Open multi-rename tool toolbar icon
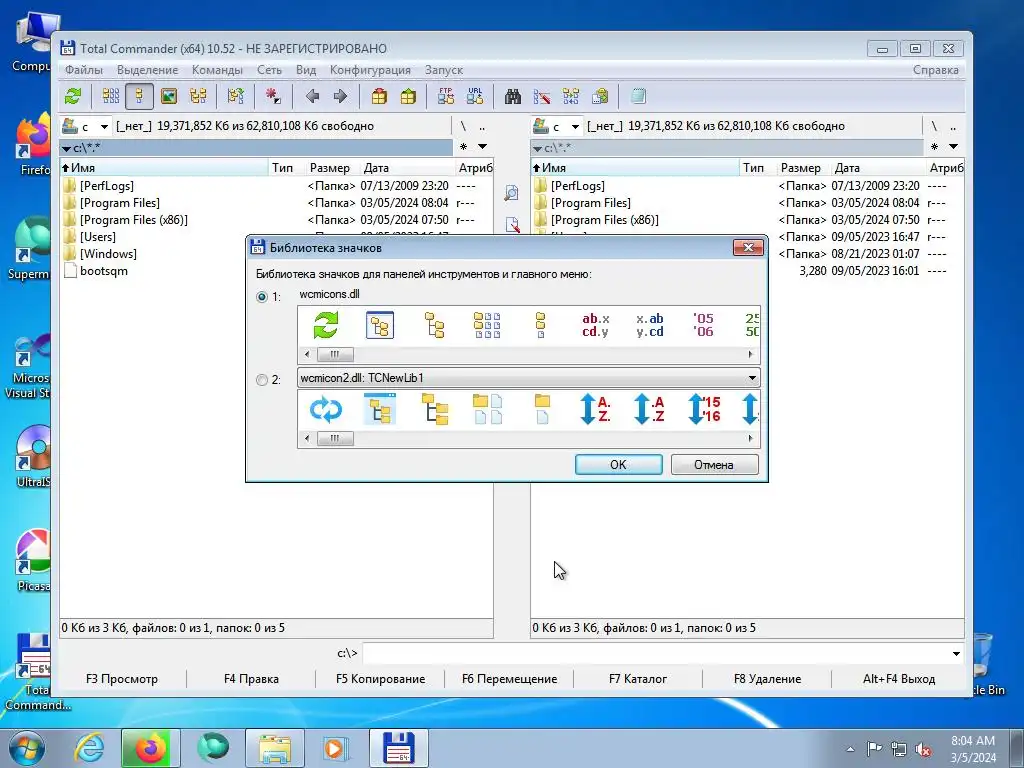Viewport: 1024px width, 768px height. click(542, 97)
